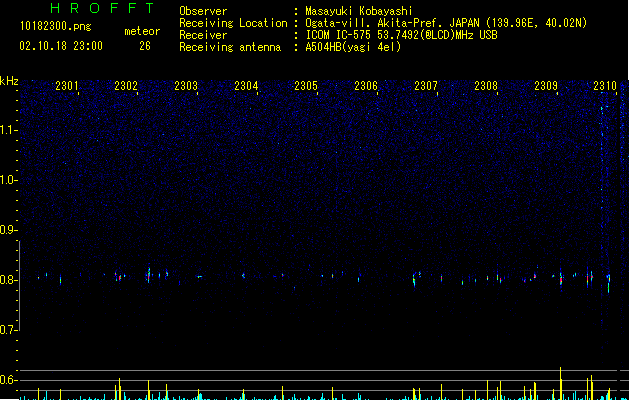Click the meteor label
This screenshot has height=400, width=629.
142,31
